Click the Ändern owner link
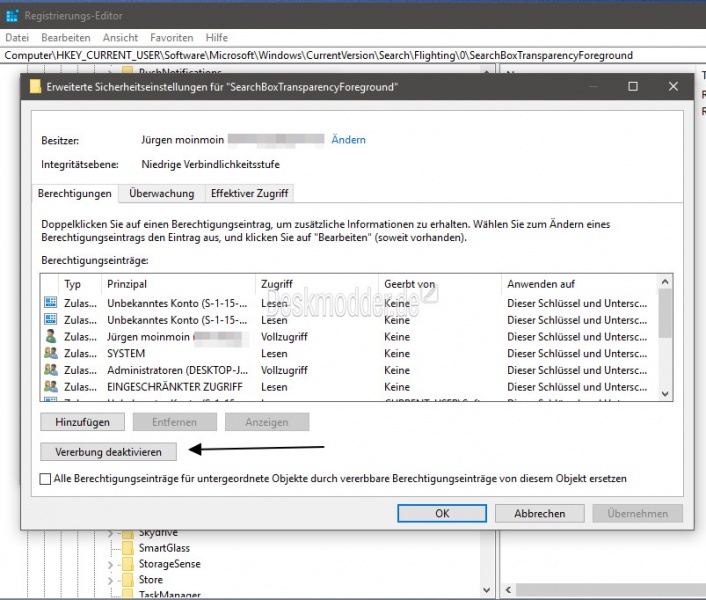 click(x=348, y=140)
